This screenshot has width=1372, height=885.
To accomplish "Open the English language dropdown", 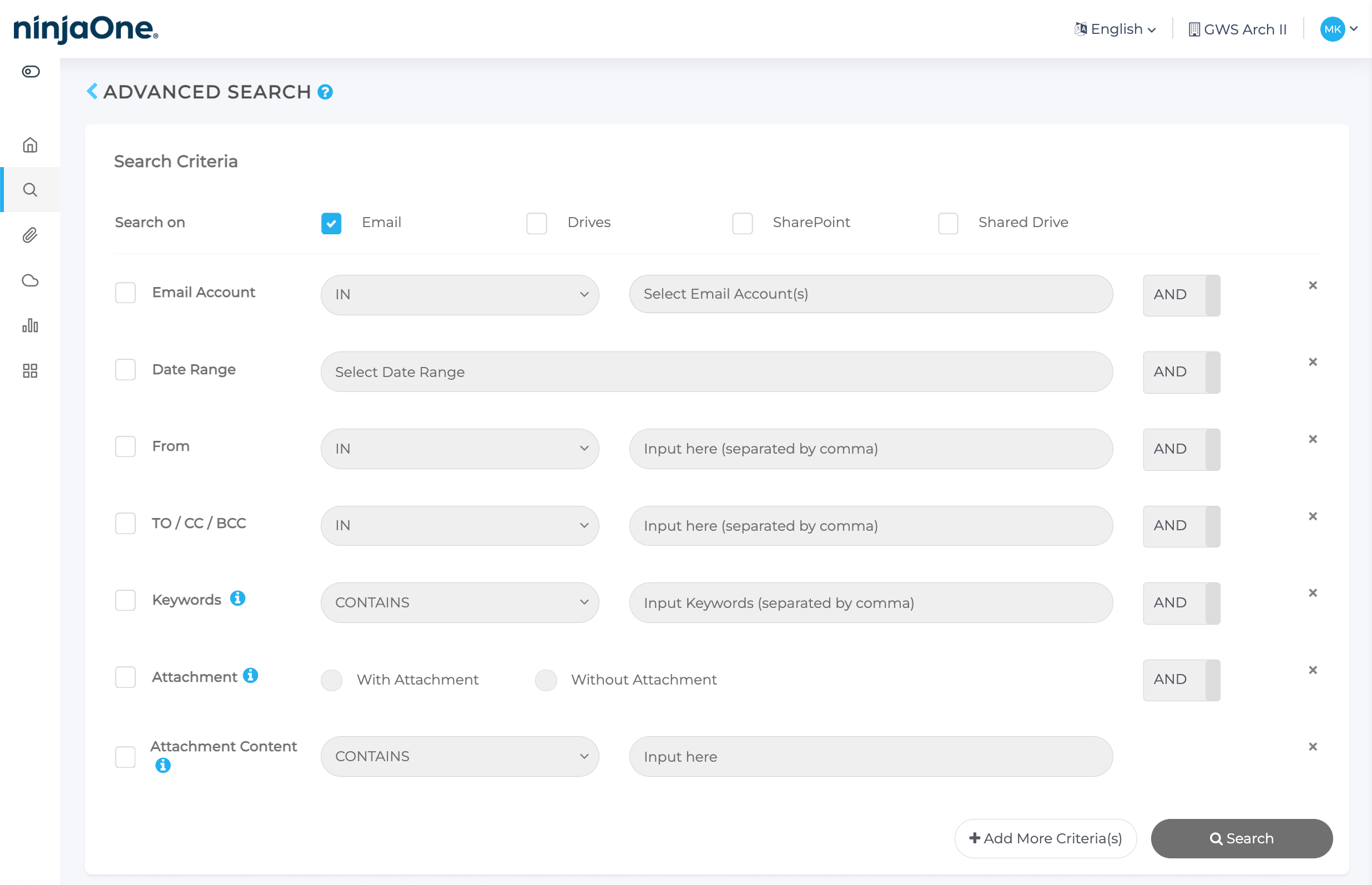I will 1116,29.
